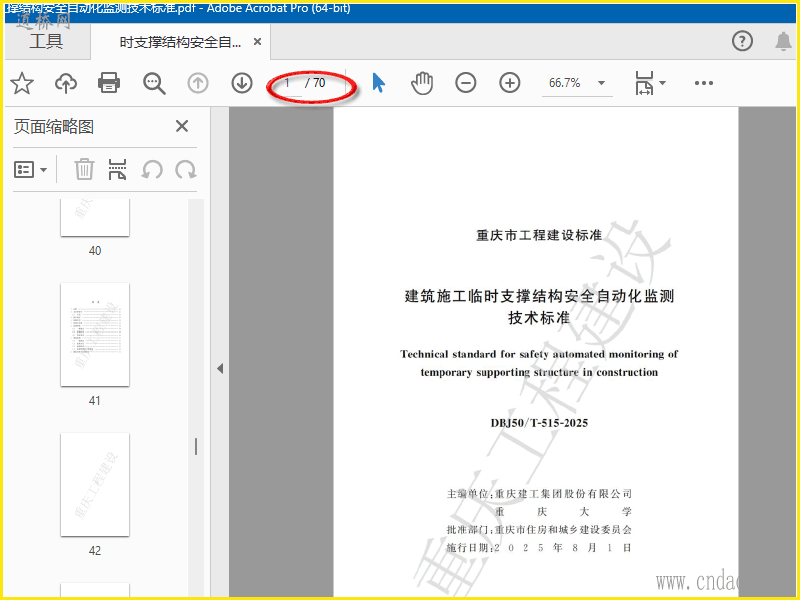Activate the hand pan tool

coord(422,83)
